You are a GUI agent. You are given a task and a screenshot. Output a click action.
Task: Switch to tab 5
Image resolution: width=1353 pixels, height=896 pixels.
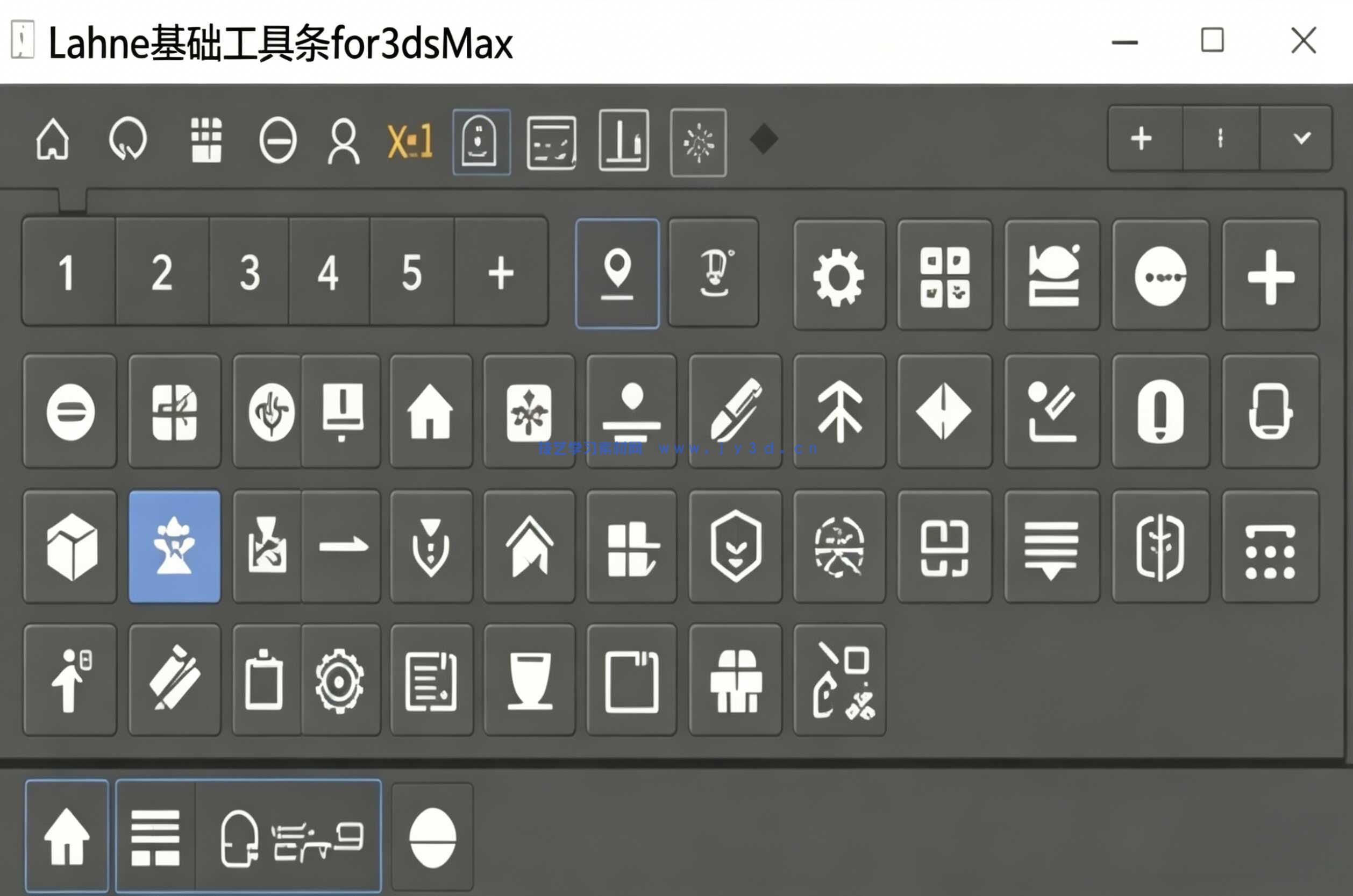[412, 272]
